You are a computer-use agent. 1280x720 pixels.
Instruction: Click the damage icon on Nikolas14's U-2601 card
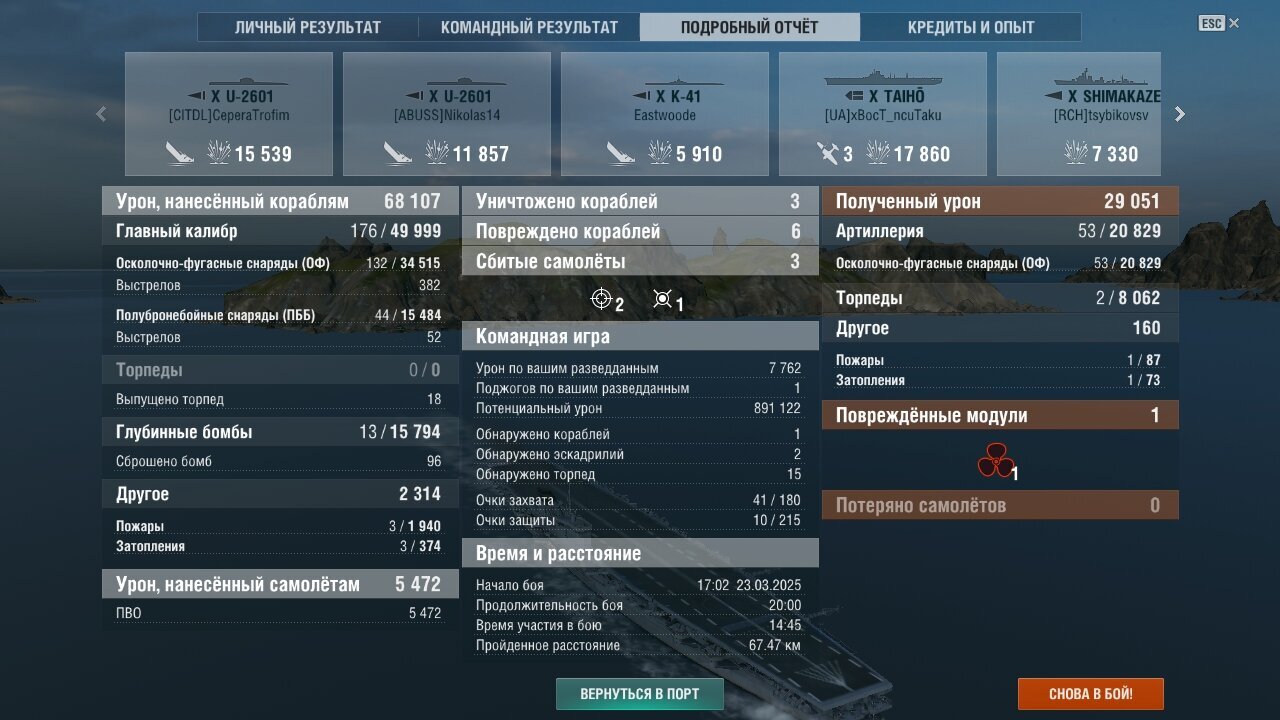pyautogui.click(x=437, y=153)
